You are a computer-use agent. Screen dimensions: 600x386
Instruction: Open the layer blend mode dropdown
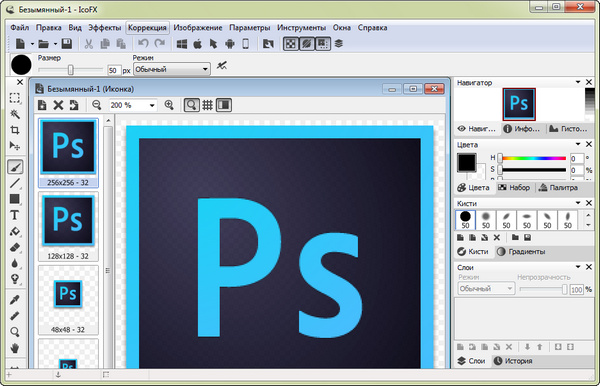coord(486,288)
